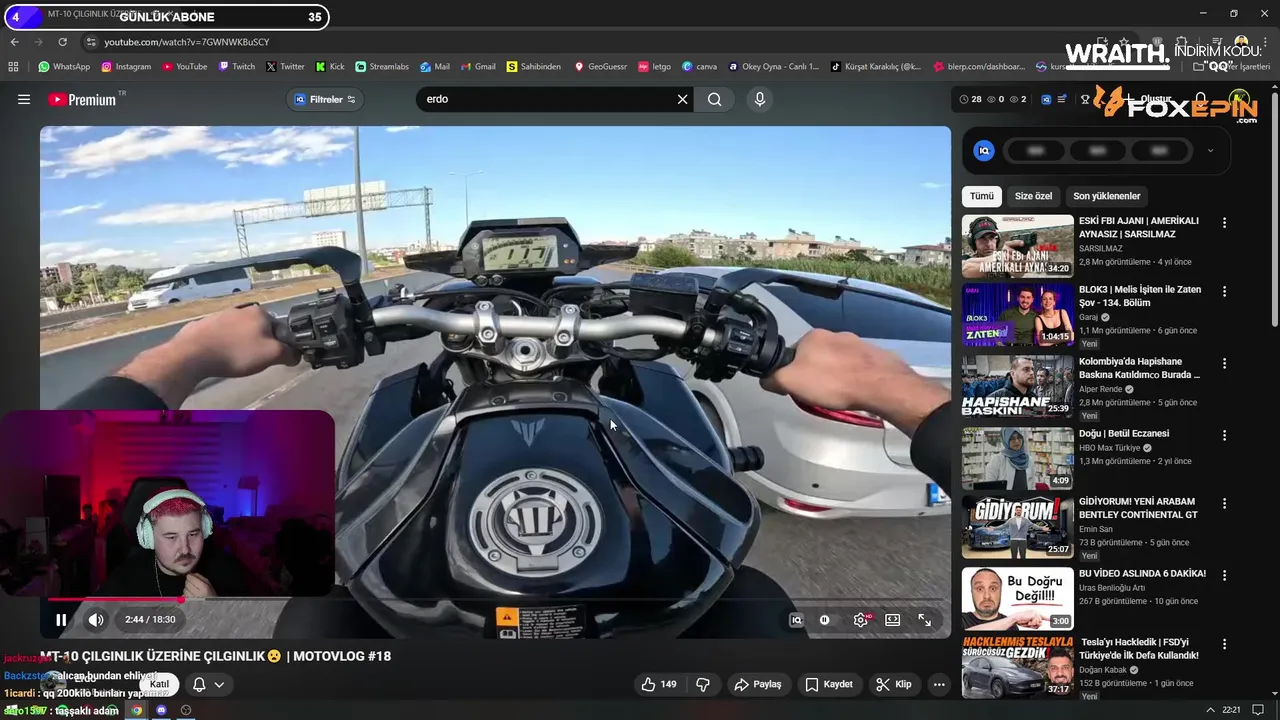
Task: Open Kolombiya'da Hapishane video thumbnail
Action: (x=1017, y=386)
